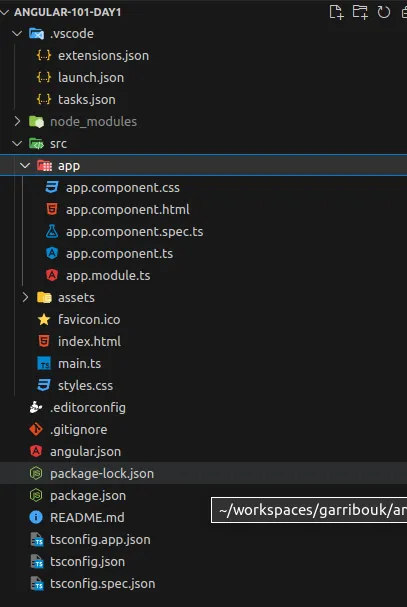The image size is (407, 607).
Task: Click the Angular icon beside app.module.ts
Action: tap(52, 275)
